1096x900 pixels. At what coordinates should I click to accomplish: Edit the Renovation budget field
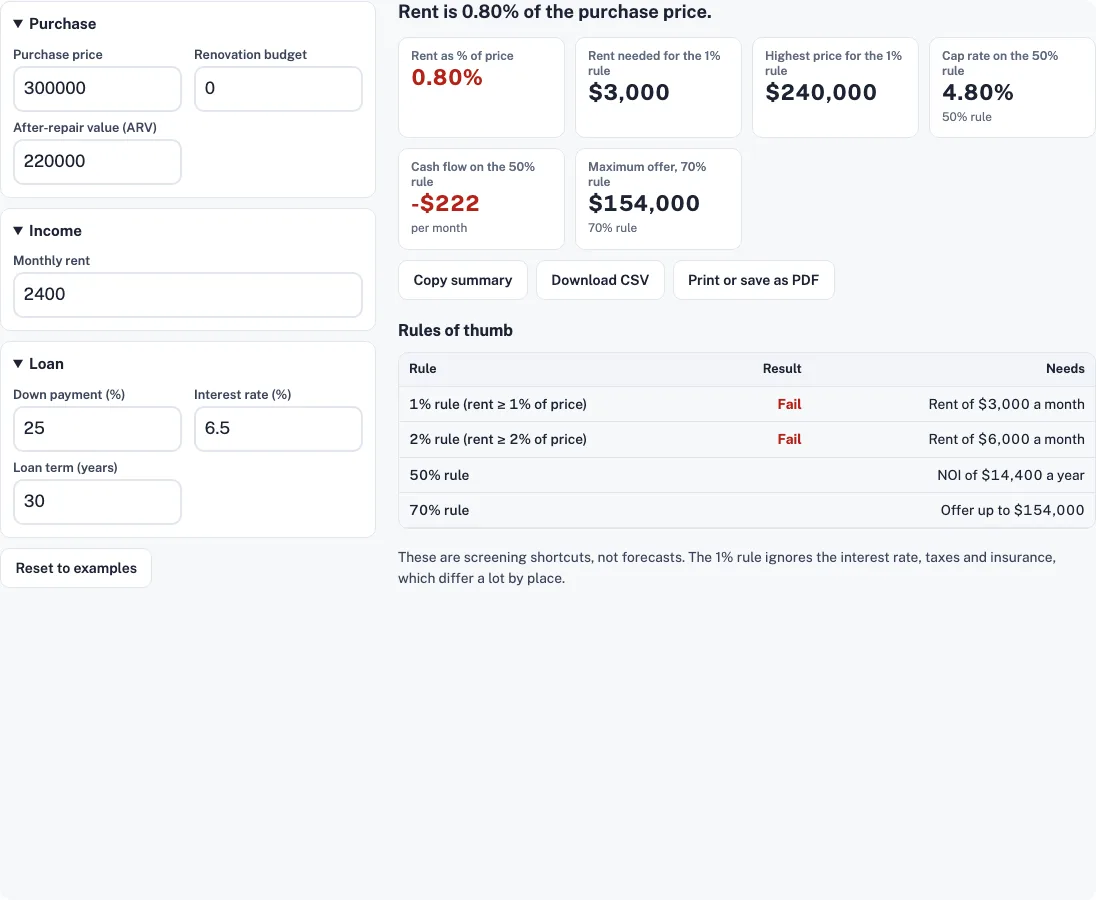(x=278, y=89)
